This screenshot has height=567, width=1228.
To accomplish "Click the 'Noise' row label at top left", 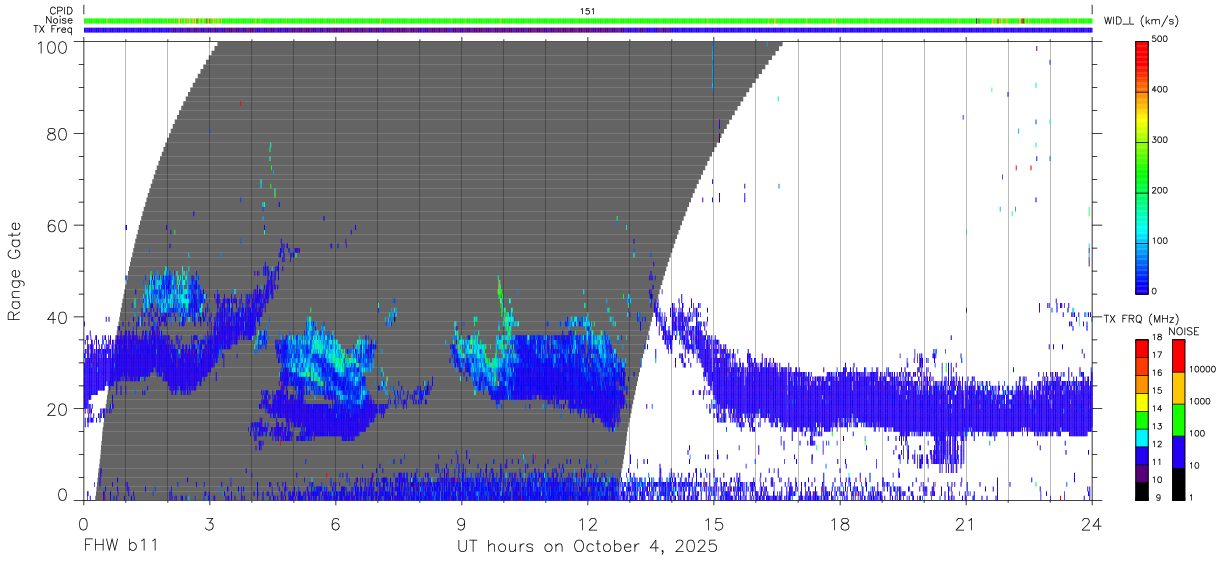I will click(59, 20).
